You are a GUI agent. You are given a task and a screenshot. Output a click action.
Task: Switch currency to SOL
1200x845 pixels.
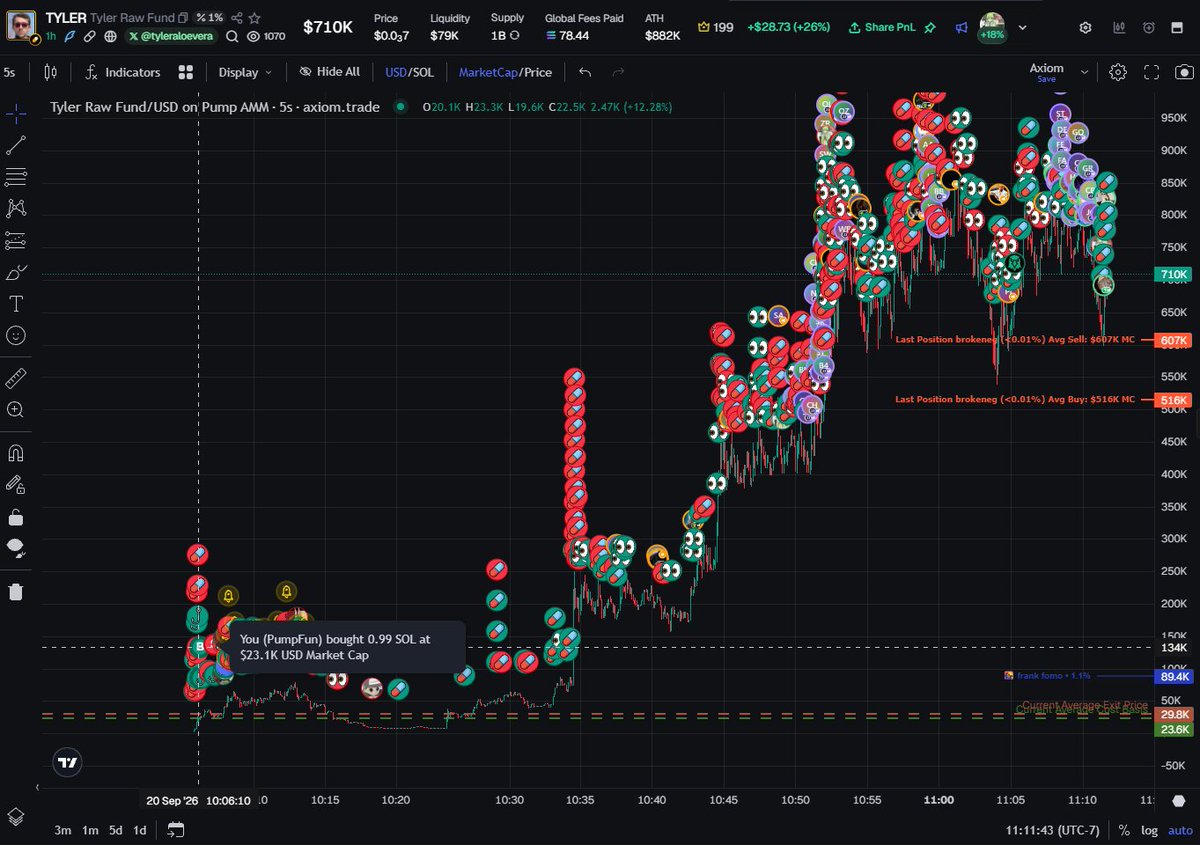tap(422, 72)
